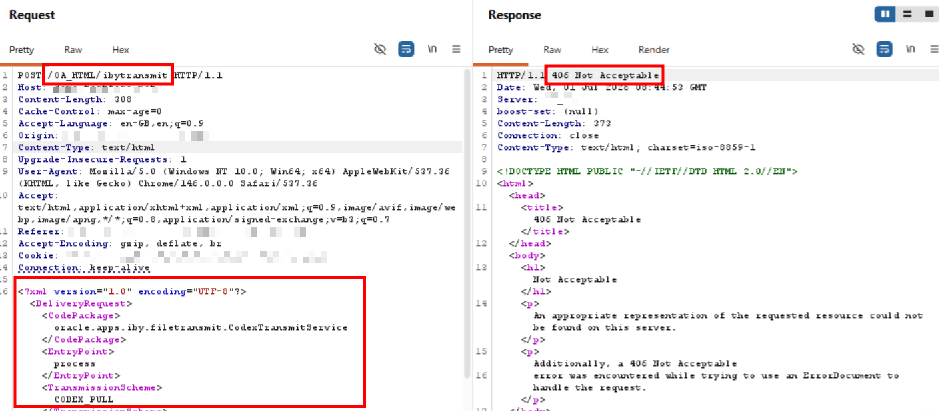
Task: Switch to Raw tab in Response panel
Action: pos(552,50)
